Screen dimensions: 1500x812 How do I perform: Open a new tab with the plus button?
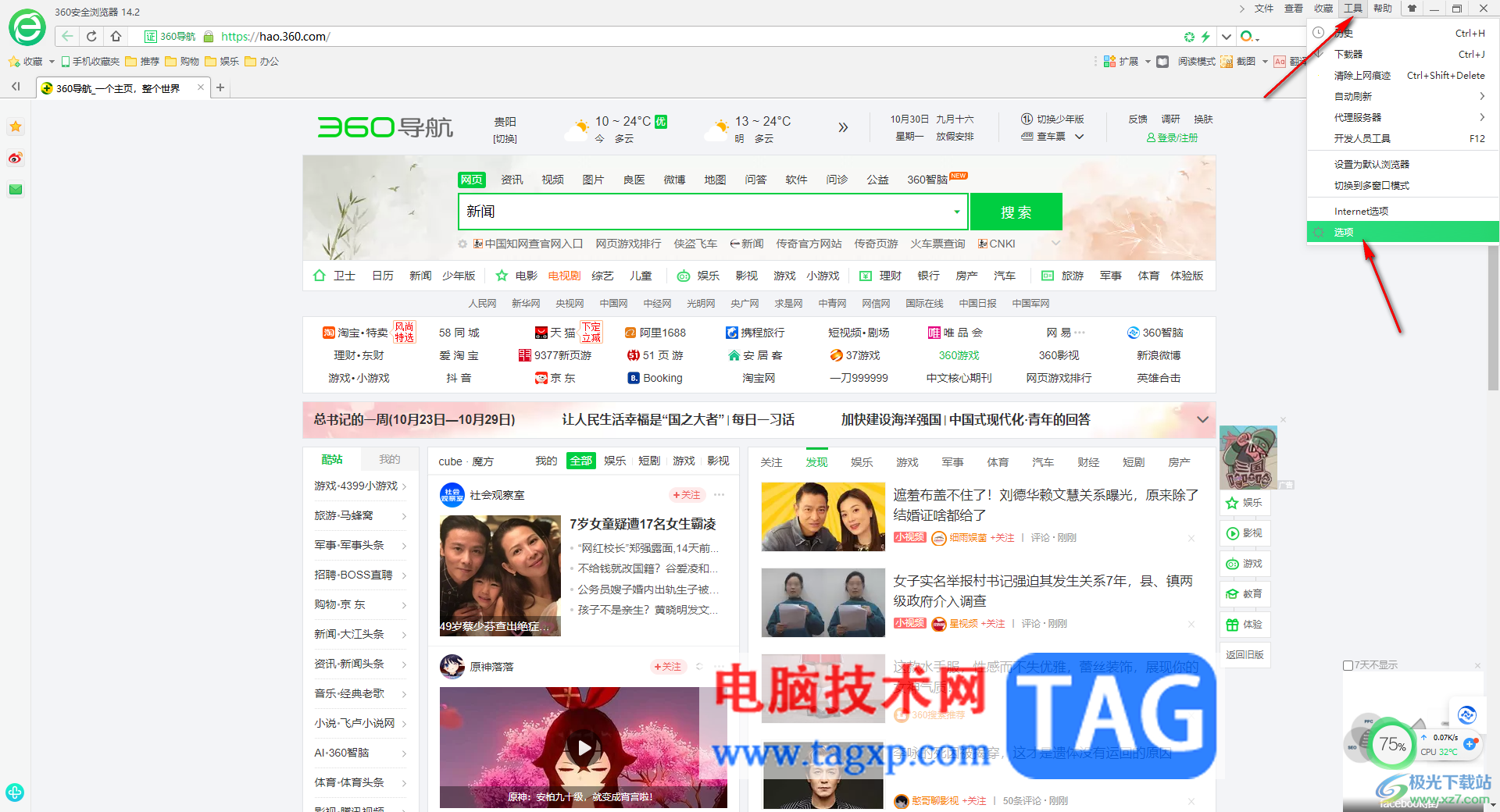220,87
